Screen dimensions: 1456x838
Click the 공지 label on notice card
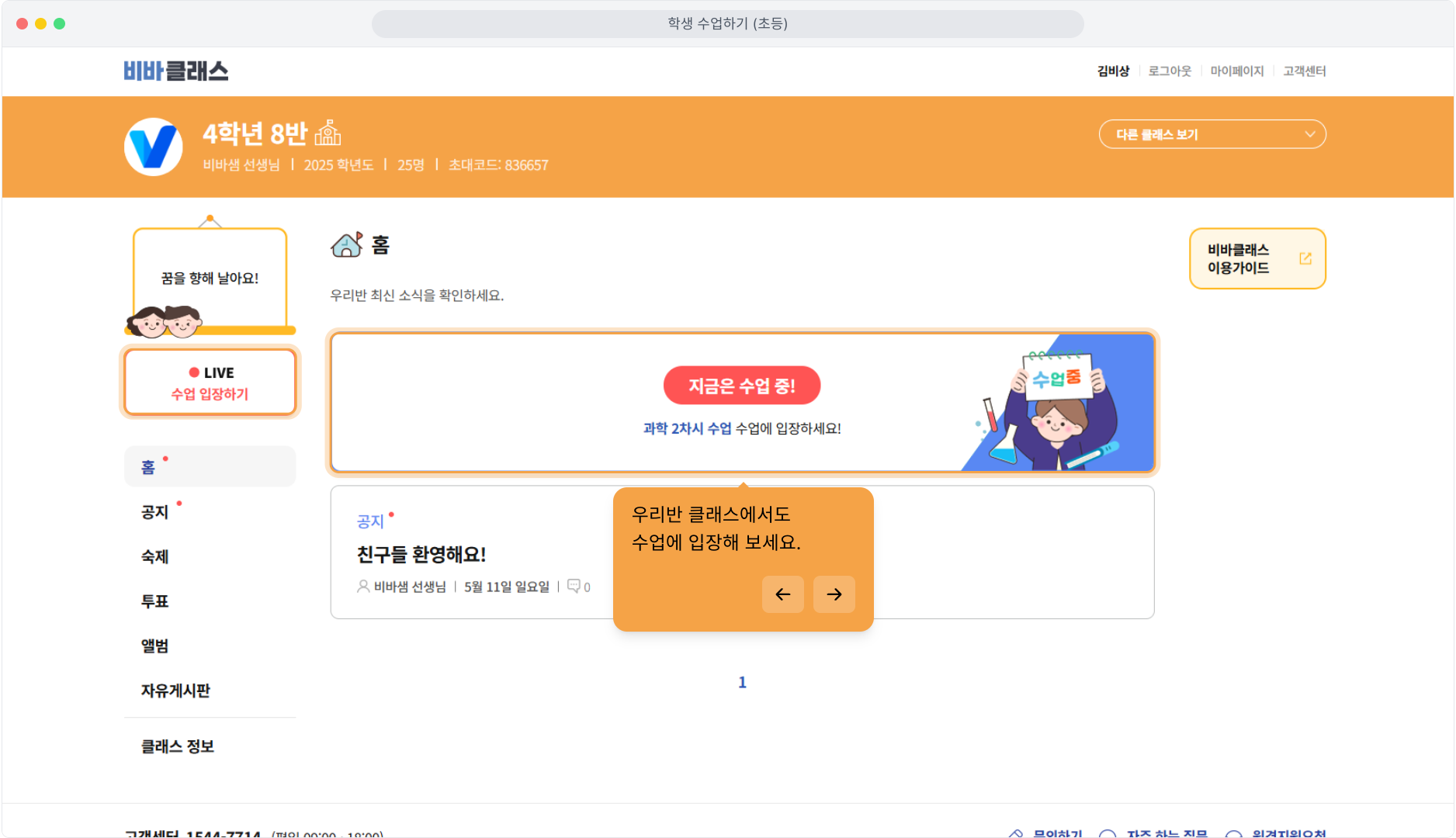[370, 521]
